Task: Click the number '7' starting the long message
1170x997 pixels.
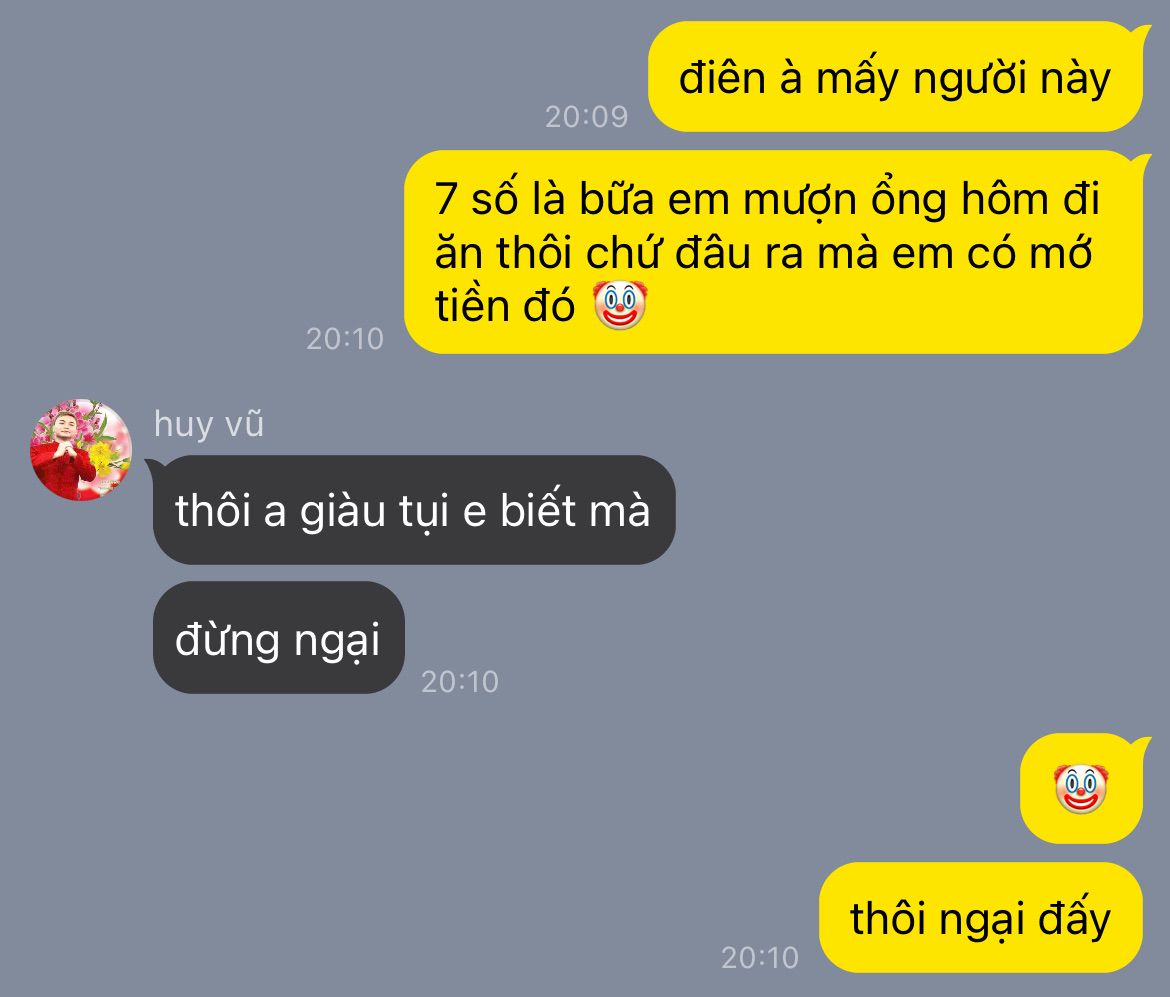Action: click(445, 199)
